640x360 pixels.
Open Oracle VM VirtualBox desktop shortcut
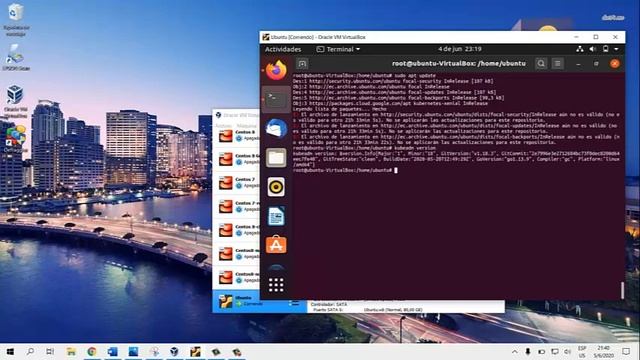click(16, 101)
